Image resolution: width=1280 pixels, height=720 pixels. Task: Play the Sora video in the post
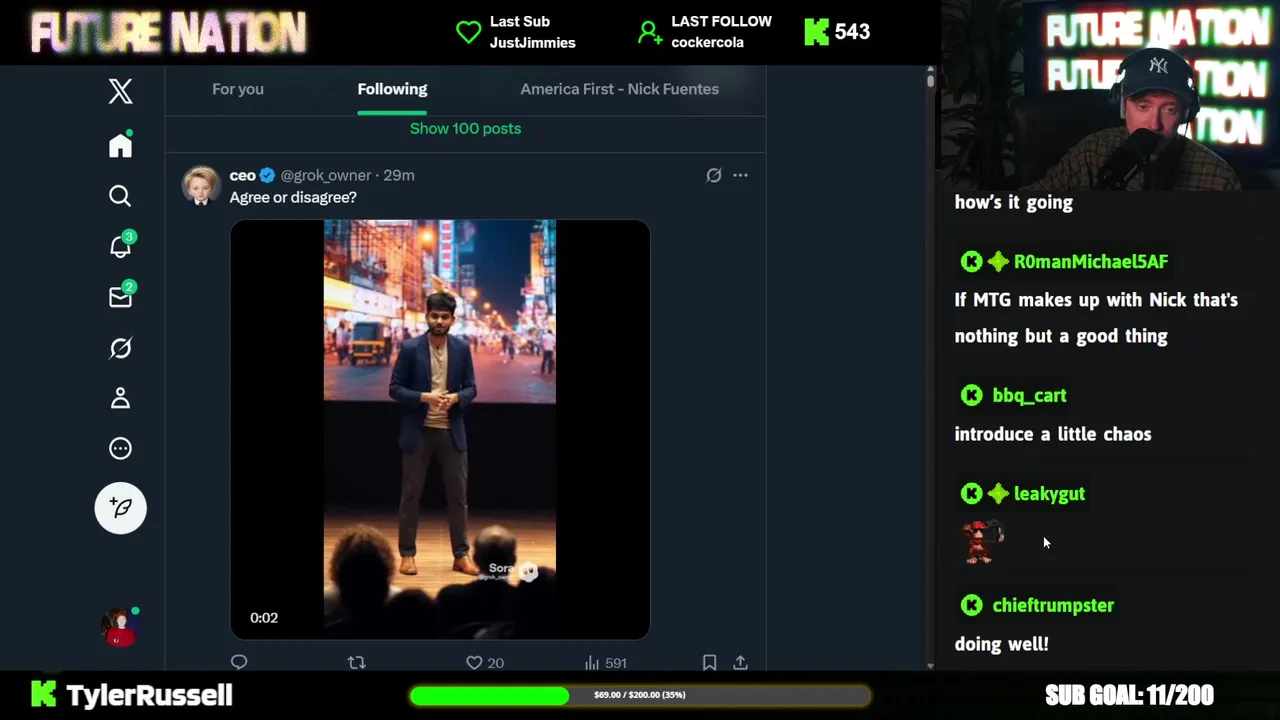(x=440, y=429)
